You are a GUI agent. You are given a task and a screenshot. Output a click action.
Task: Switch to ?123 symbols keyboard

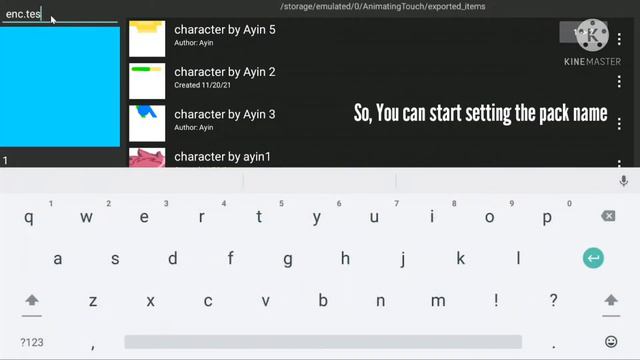32,342
